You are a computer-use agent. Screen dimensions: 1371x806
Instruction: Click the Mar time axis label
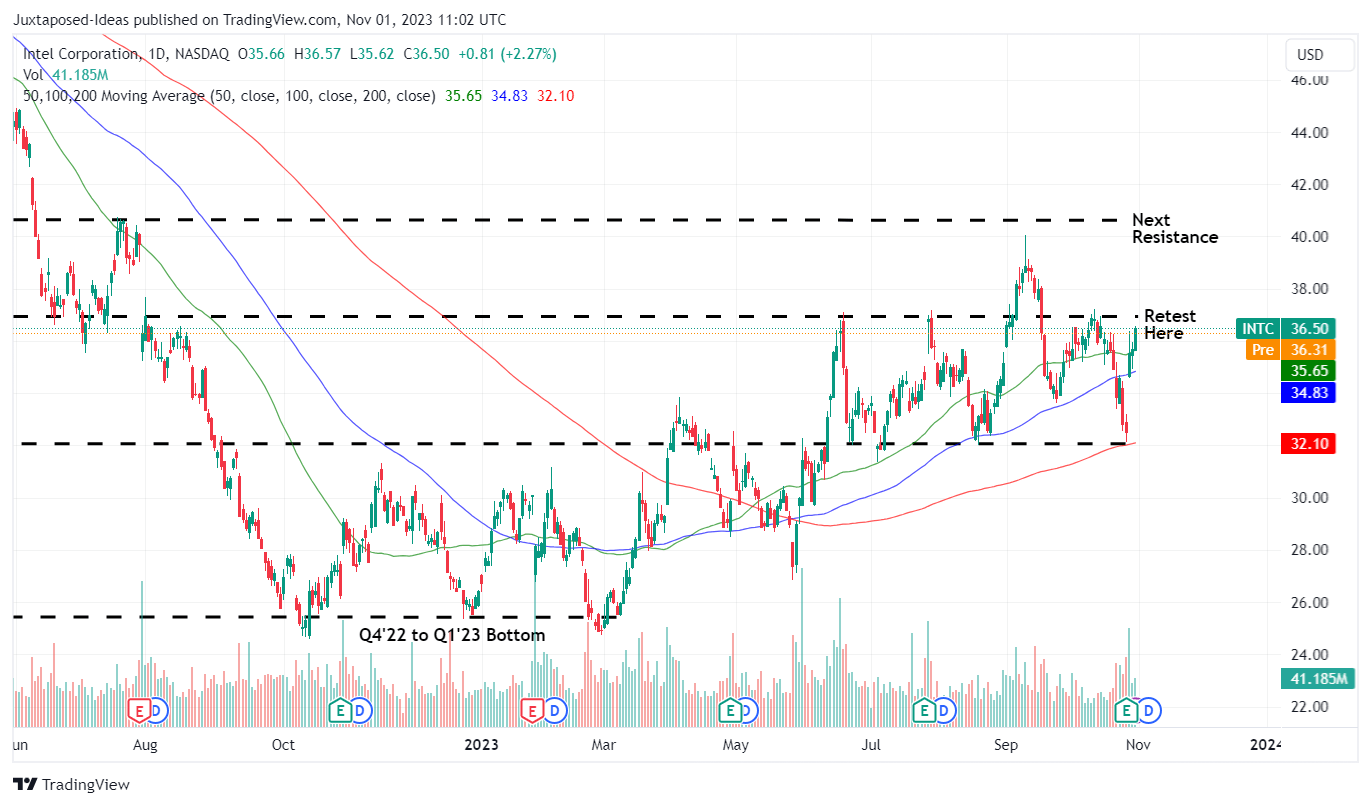click(603, 745)
